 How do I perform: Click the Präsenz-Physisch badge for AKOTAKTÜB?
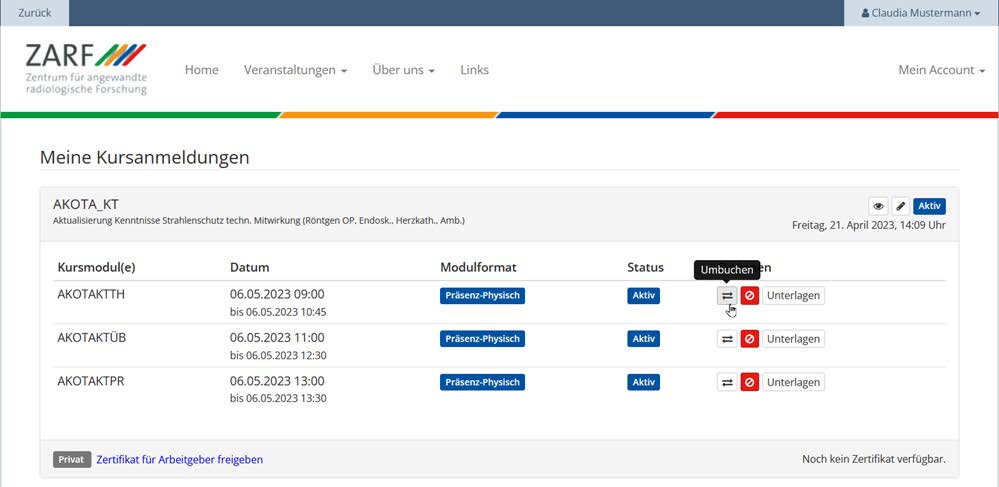click(482, 339)
